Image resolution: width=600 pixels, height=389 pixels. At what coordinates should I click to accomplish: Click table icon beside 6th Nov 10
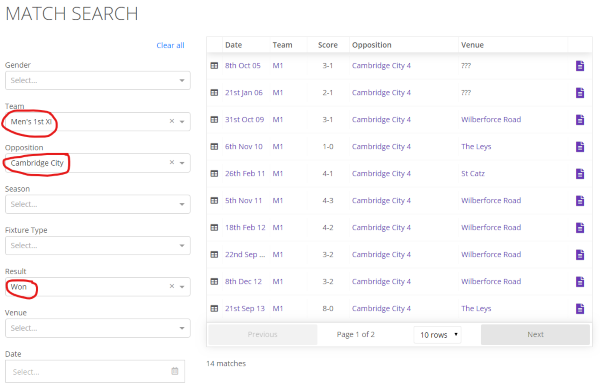tap(214, 146)
